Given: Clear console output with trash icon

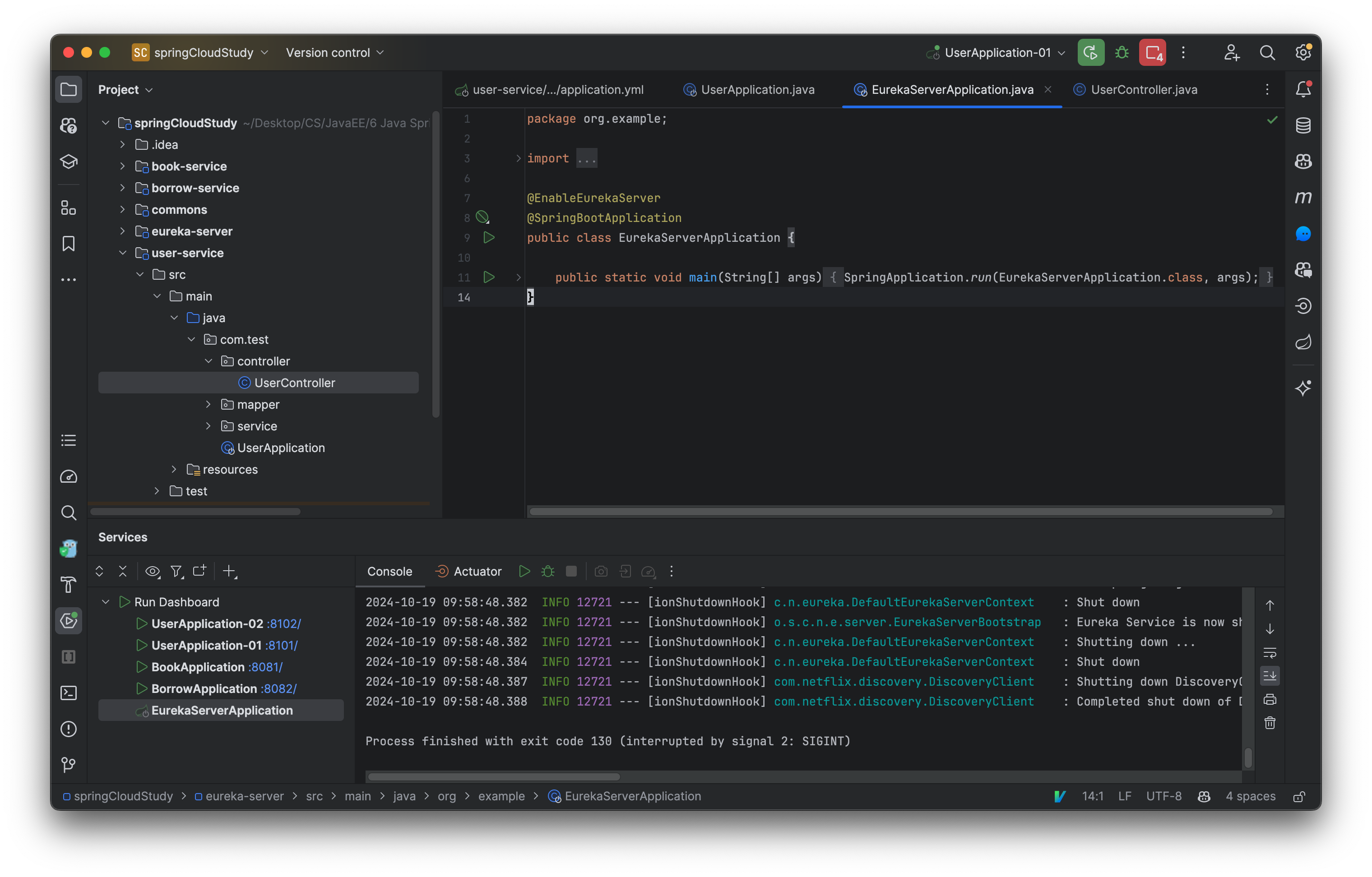Looking at the screenshot, I should tap(1270, 723).
